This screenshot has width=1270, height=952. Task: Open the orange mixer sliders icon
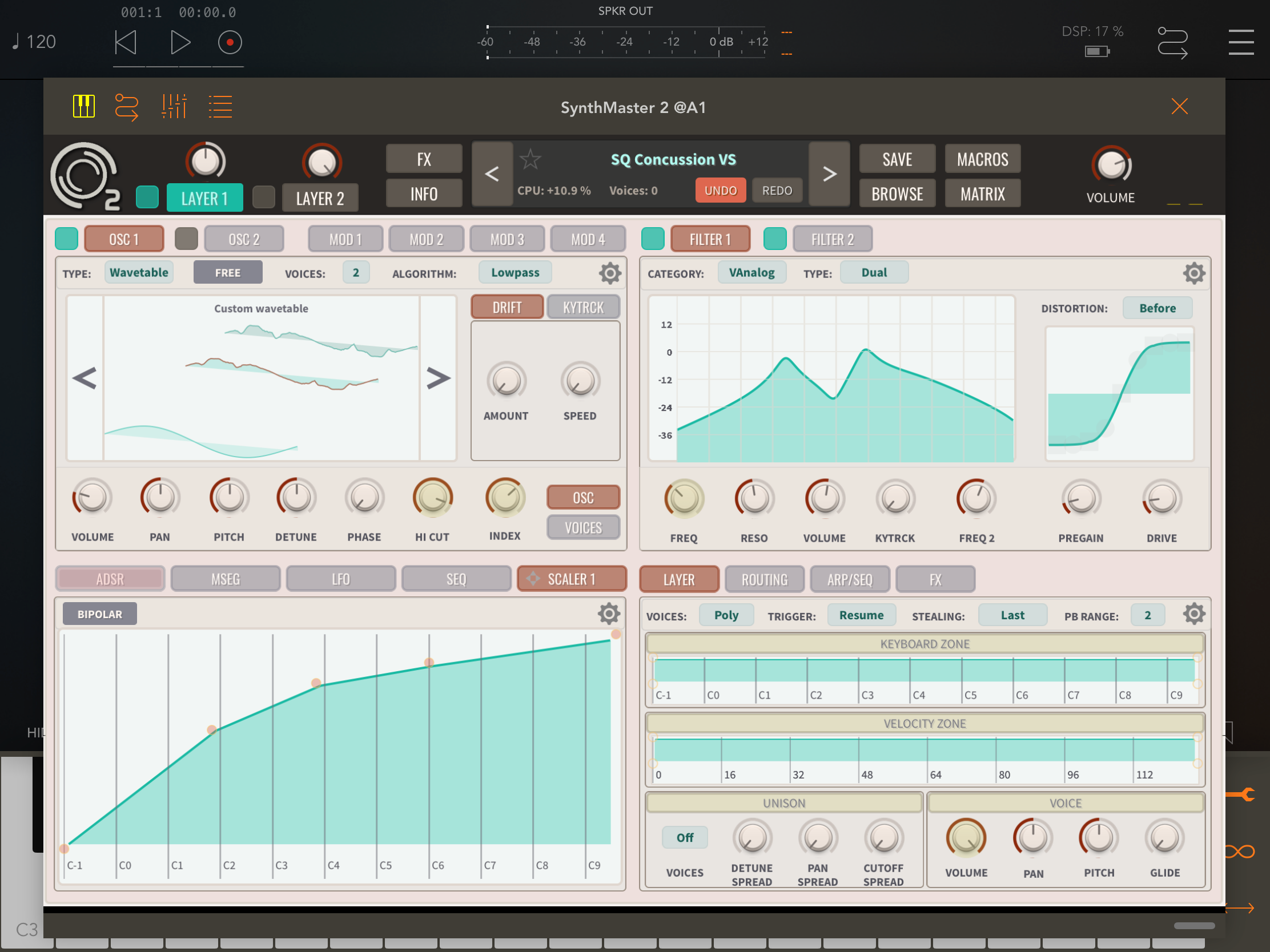coord(174,107)
